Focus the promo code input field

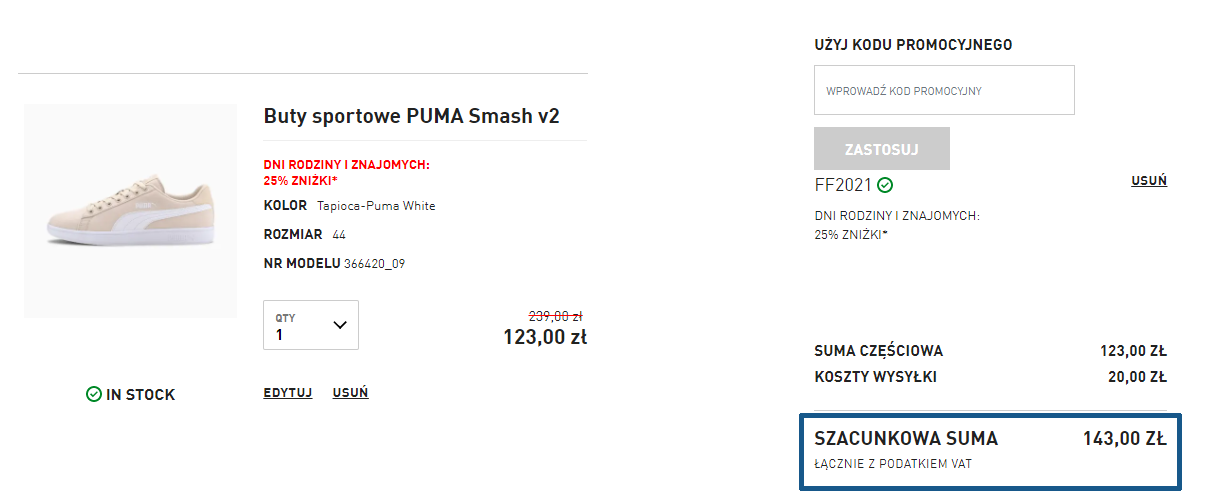click(x=944, y=90)
